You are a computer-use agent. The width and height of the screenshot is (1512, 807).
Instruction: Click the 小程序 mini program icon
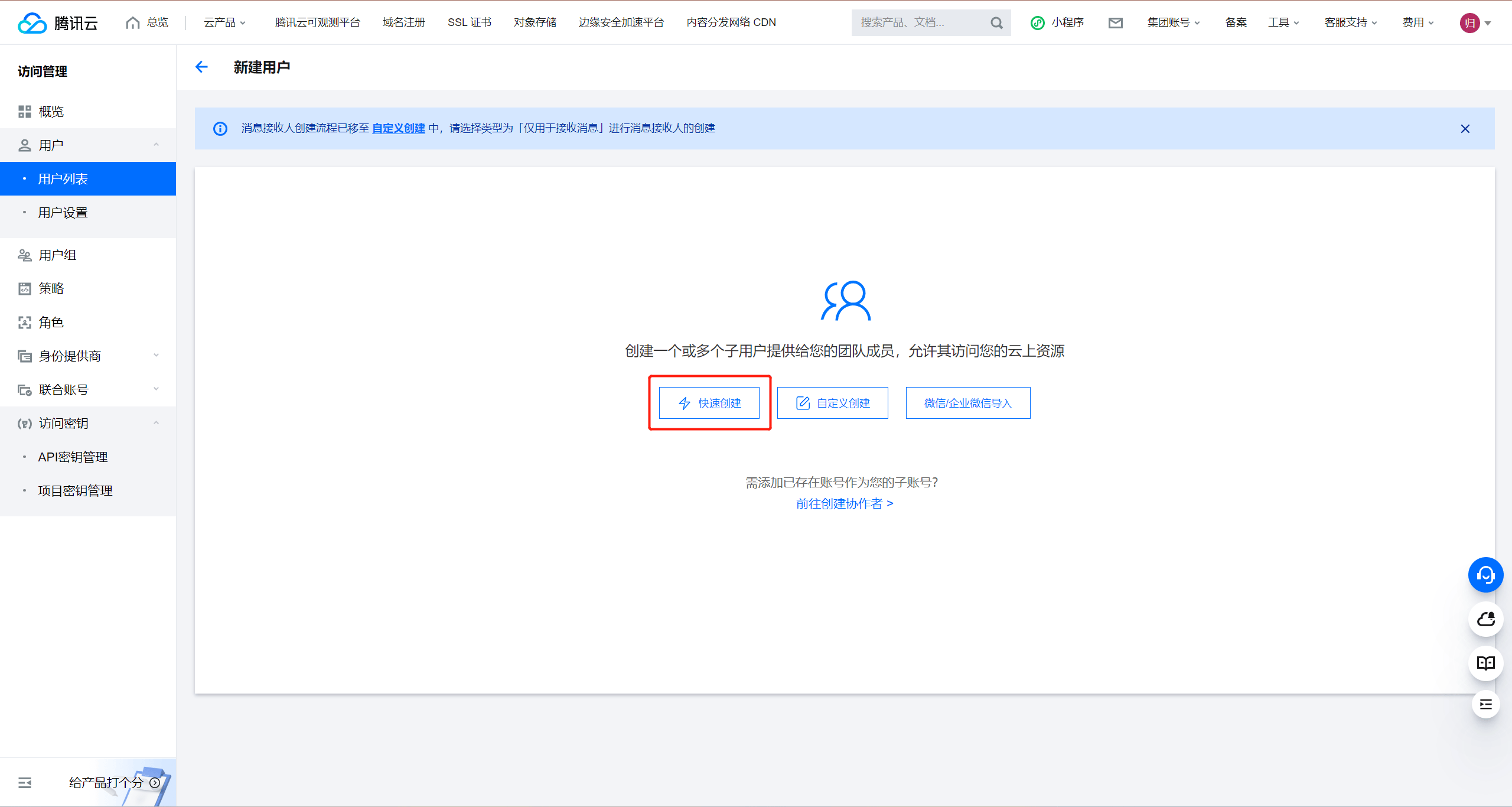click(1038, 22)
